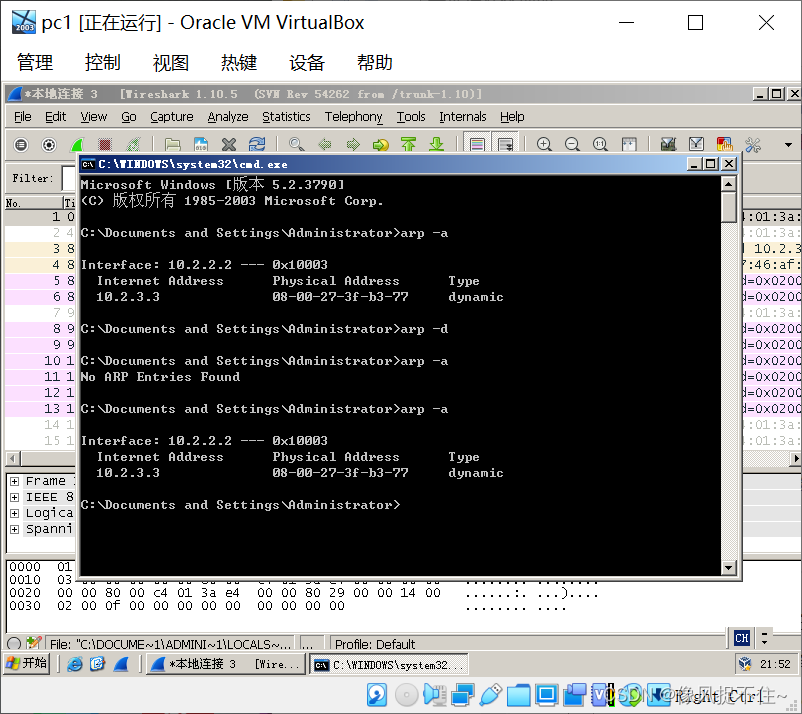Click cmd window scroll up arrow

[728, 183]
